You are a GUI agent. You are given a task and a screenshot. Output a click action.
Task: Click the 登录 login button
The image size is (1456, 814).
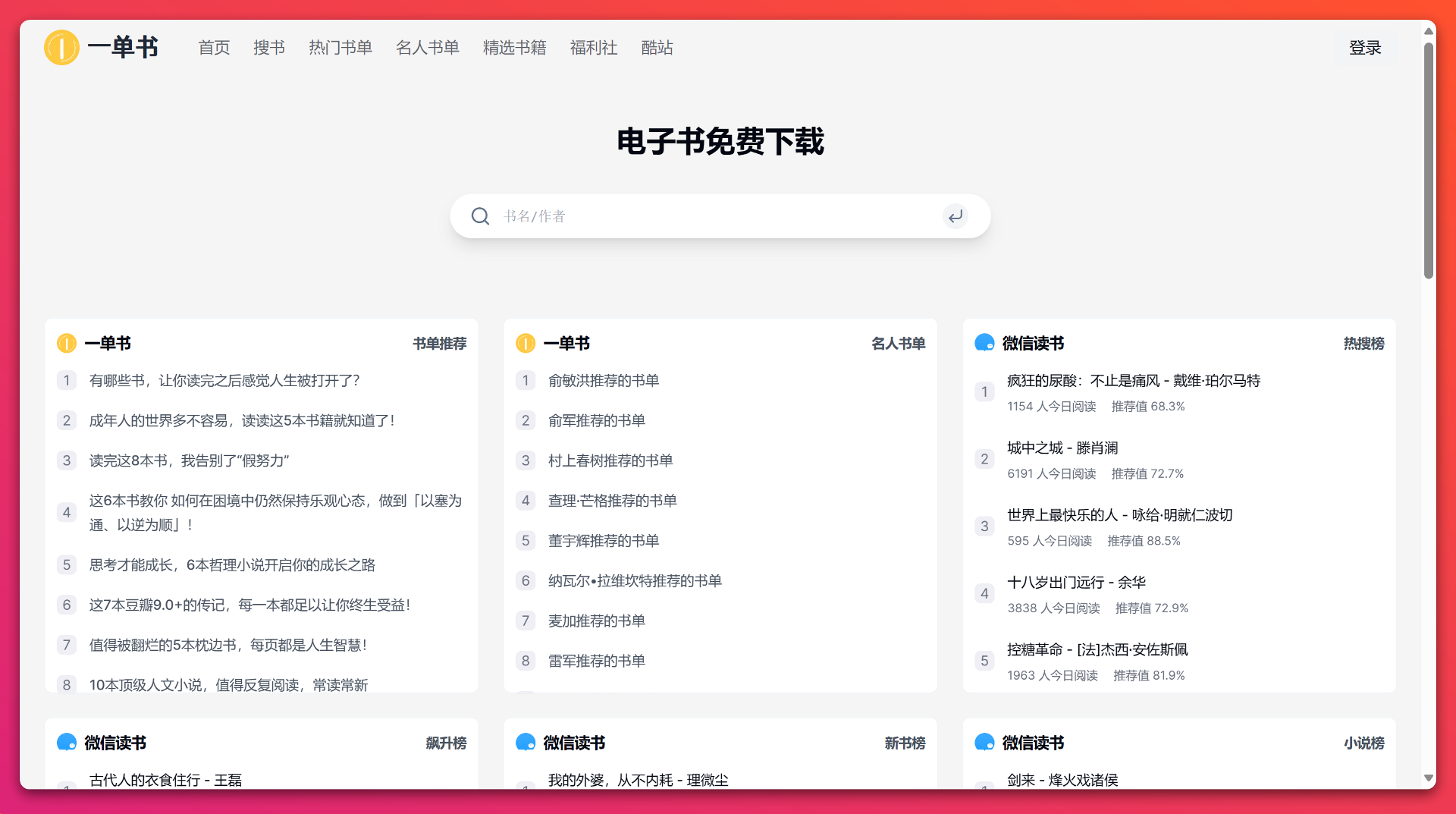pyautogui.click(x=1364, y=48)
